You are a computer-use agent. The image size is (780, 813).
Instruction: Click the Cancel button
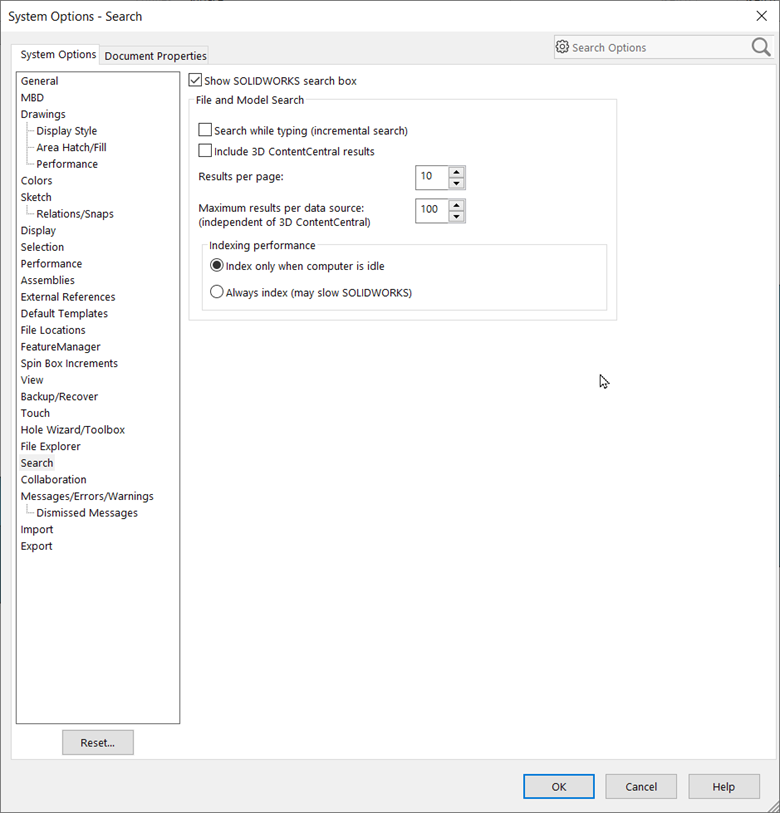641,787
